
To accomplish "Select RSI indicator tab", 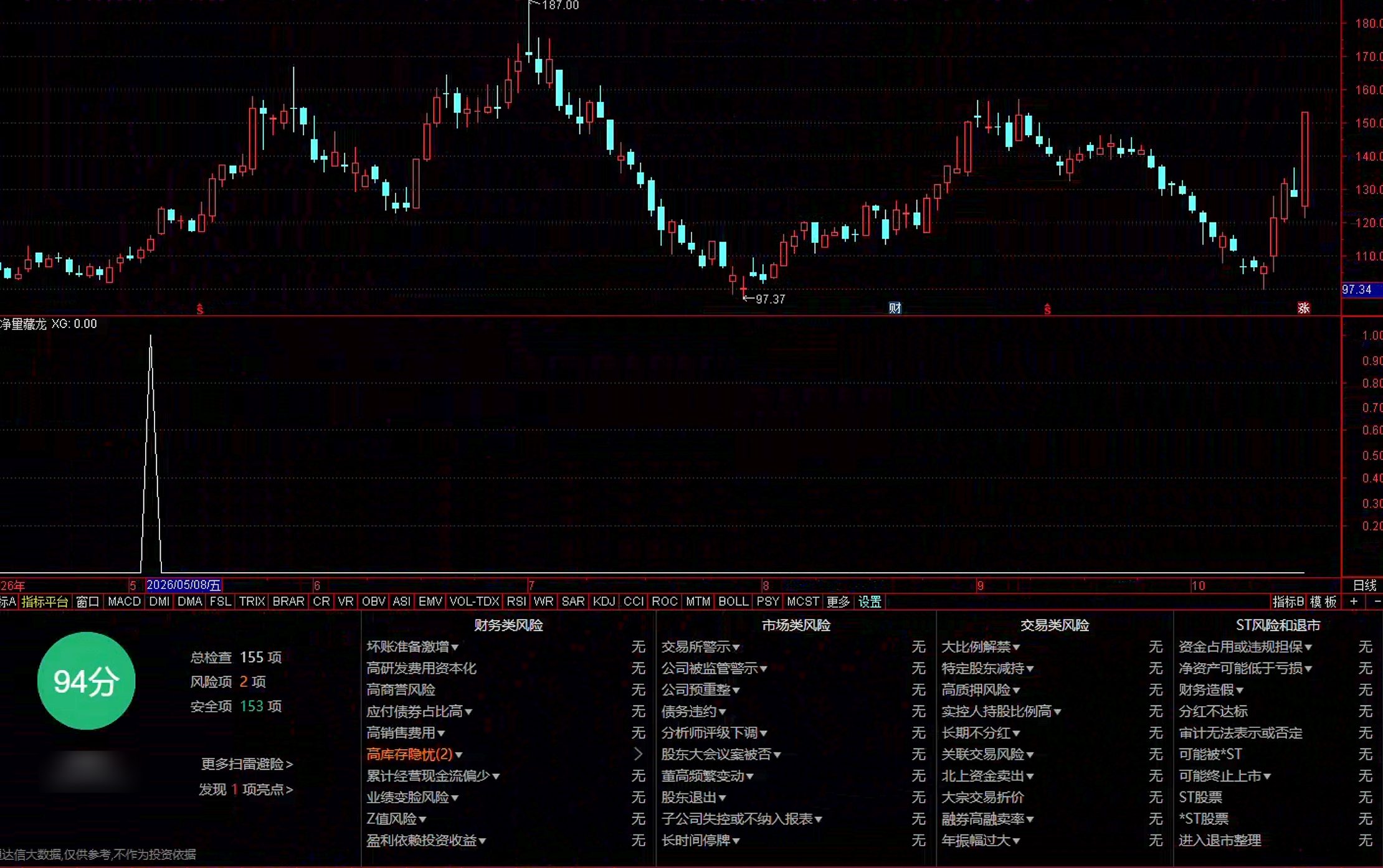I will click(x=516, y=601).
